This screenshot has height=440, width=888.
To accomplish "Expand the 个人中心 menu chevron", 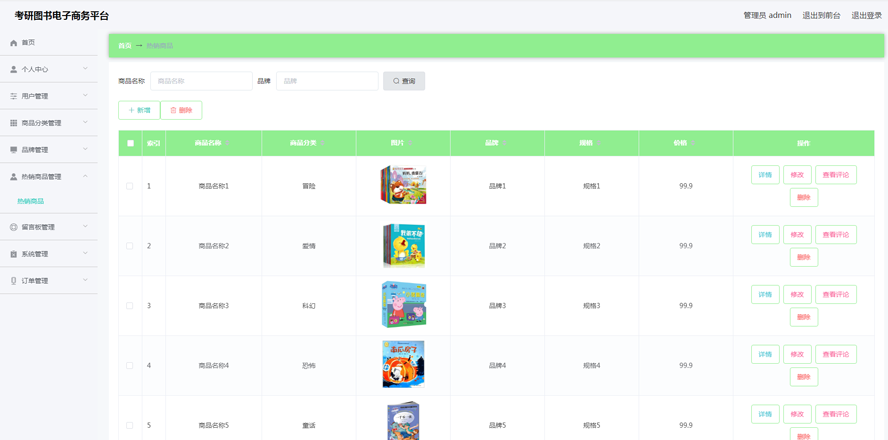I will pyautogui.click(x=85, y=69).
